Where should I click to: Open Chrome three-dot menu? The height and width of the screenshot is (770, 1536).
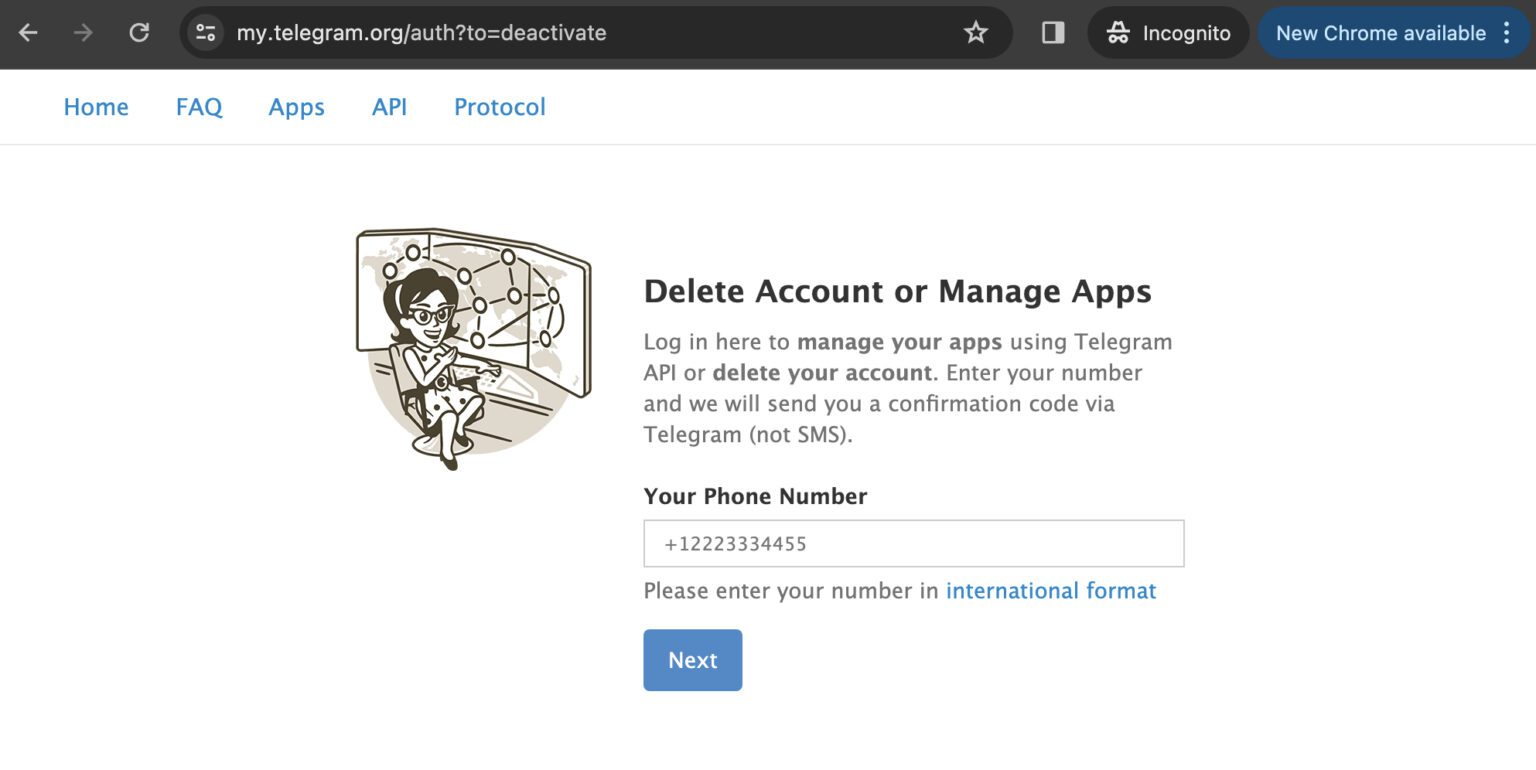[1506, 33]
